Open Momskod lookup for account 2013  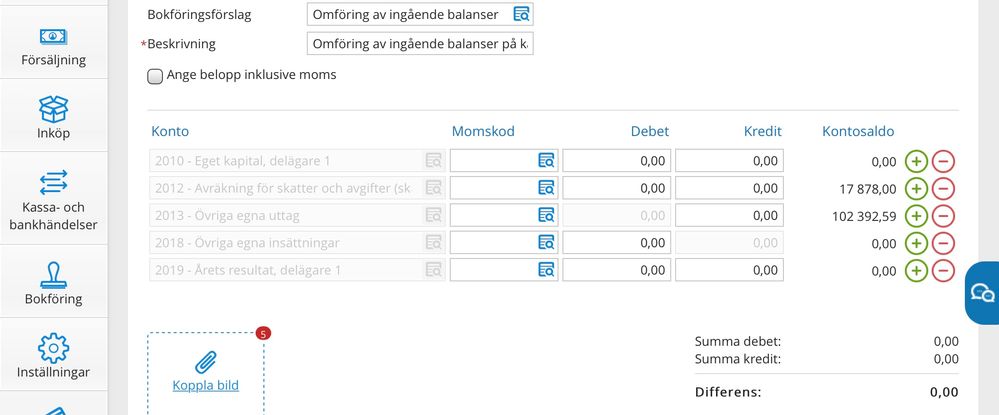[x=546, y=215]
